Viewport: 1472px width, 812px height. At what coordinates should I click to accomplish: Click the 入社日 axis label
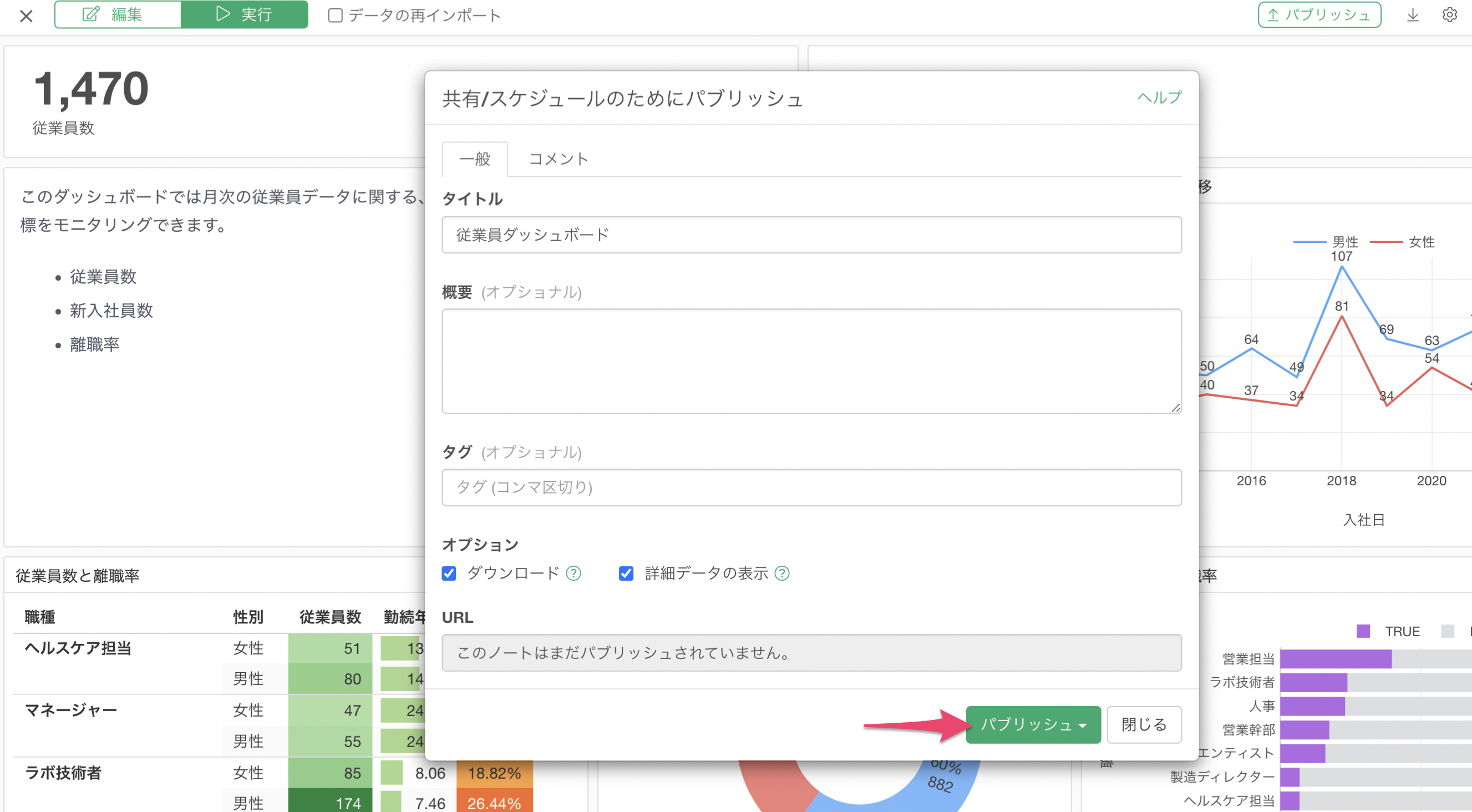pyautogui.click(x=1364, y=520)
